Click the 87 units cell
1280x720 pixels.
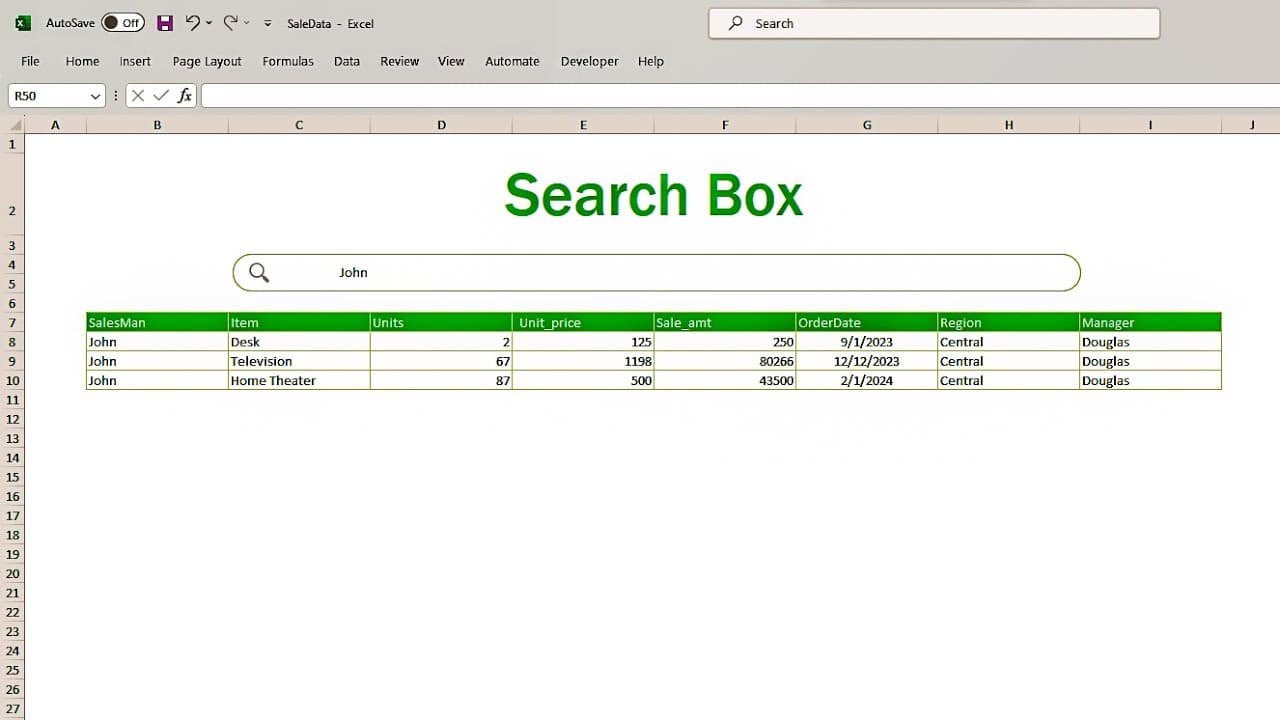tap(441, 380)
